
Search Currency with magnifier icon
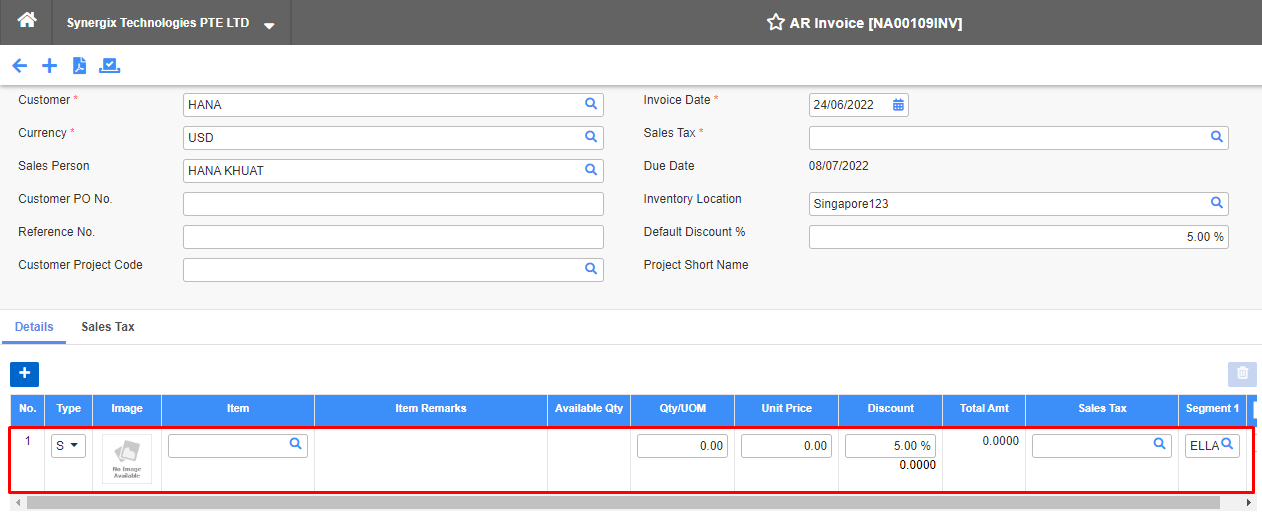(x=591, y=137)
